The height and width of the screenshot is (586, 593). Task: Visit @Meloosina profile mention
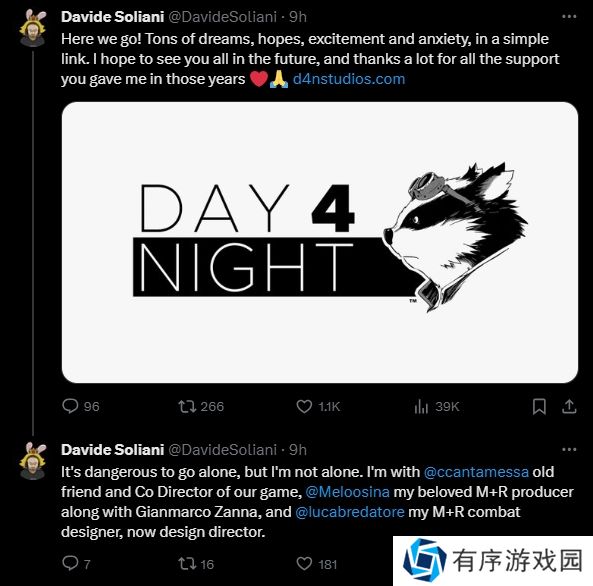(347, 492)
